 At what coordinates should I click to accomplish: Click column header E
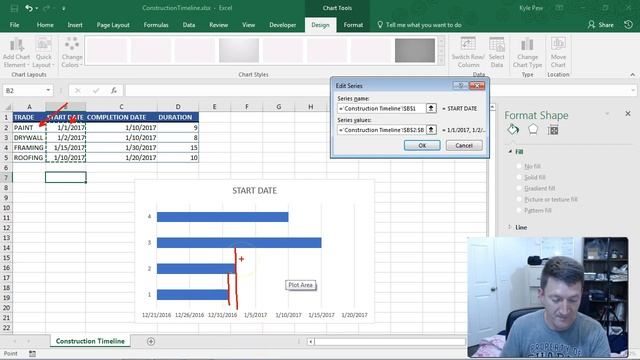(214, 107)
